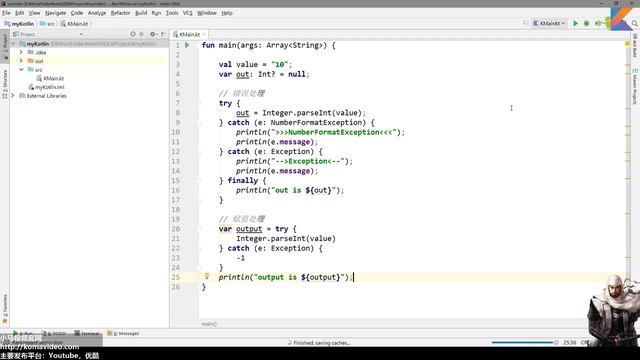The image size is (640, 360).
Task: Open the Edit menu
Action: pyautogui.click(x=20, y=13)
